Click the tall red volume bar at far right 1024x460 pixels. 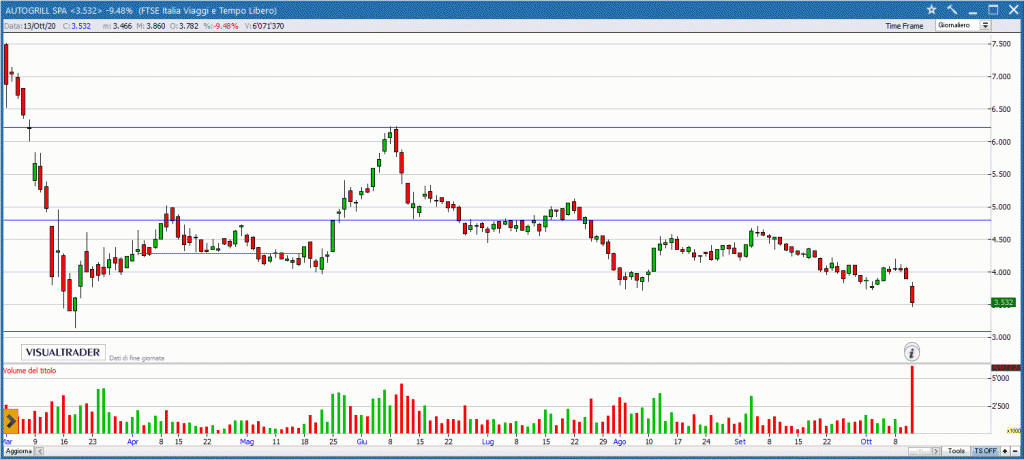[912, 399]
